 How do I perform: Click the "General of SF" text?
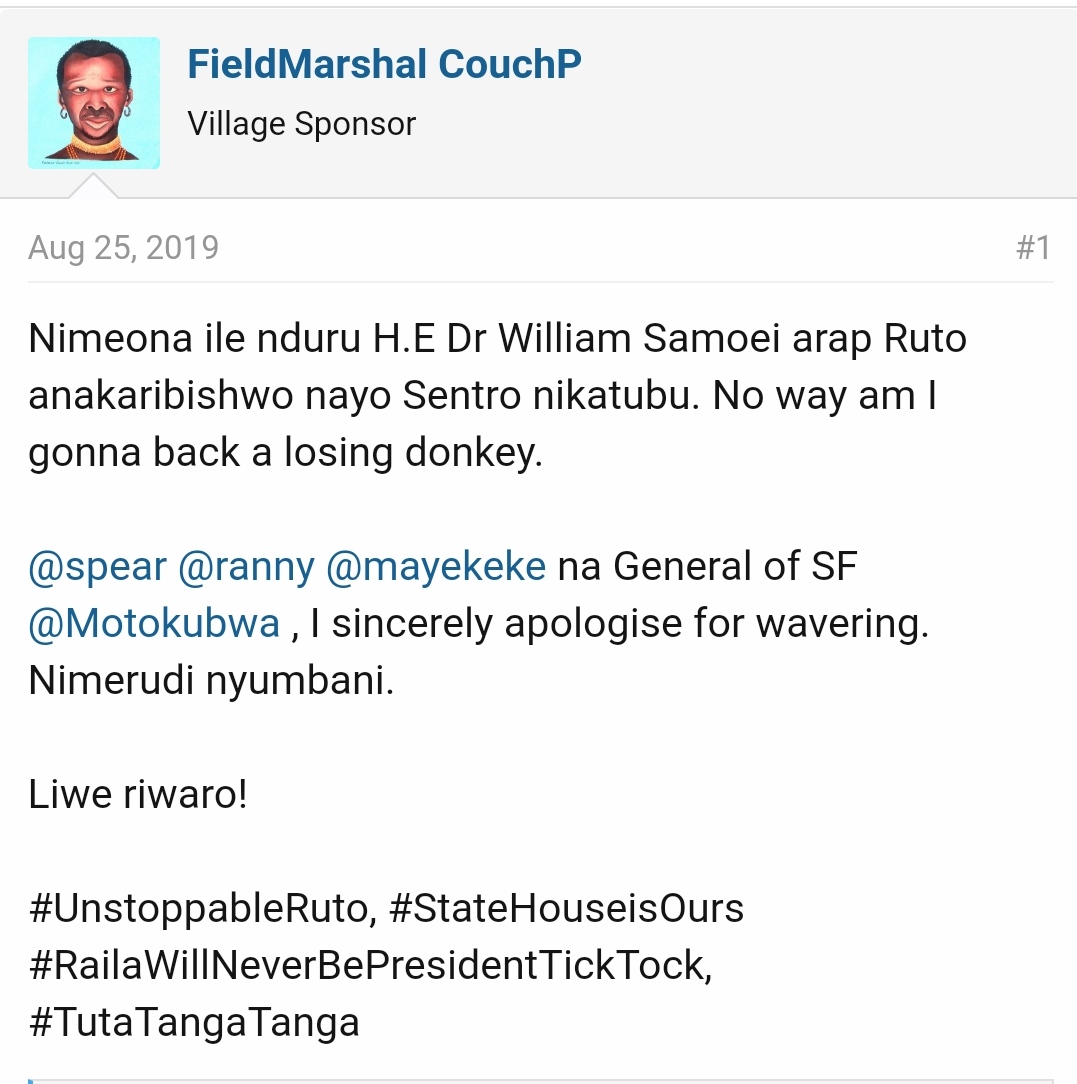[x=735, y=567]
